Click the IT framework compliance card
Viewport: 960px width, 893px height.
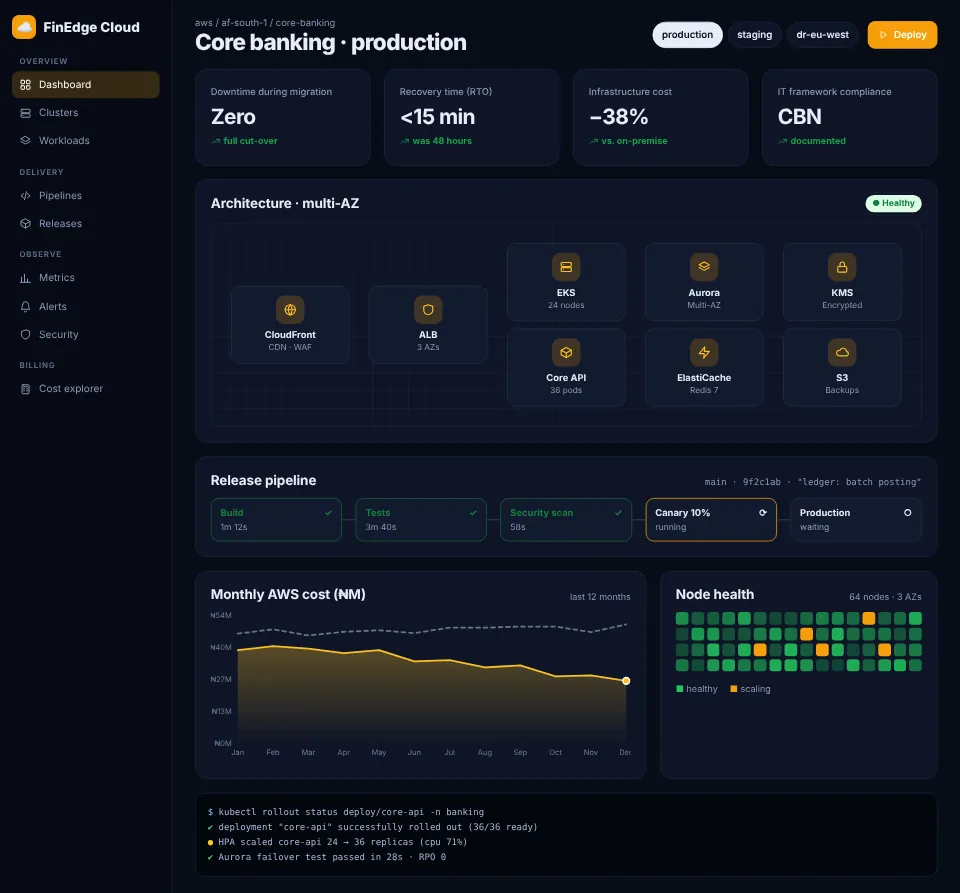tap(849, 118)
